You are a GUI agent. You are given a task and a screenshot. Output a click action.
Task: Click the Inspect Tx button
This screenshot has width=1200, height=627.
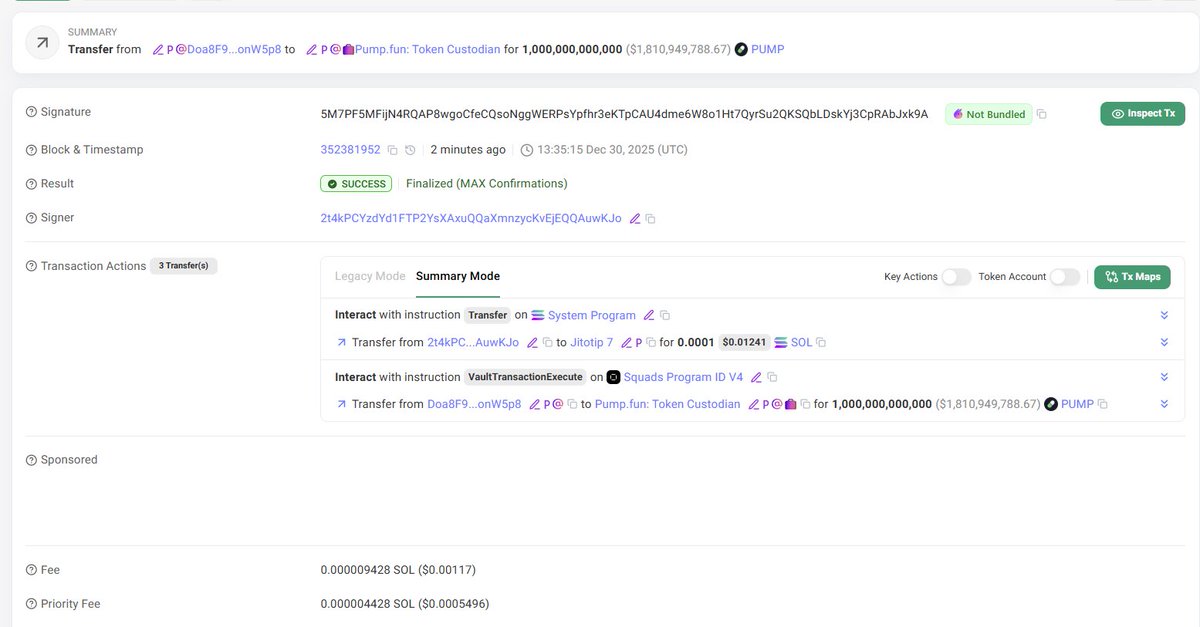1142,114
